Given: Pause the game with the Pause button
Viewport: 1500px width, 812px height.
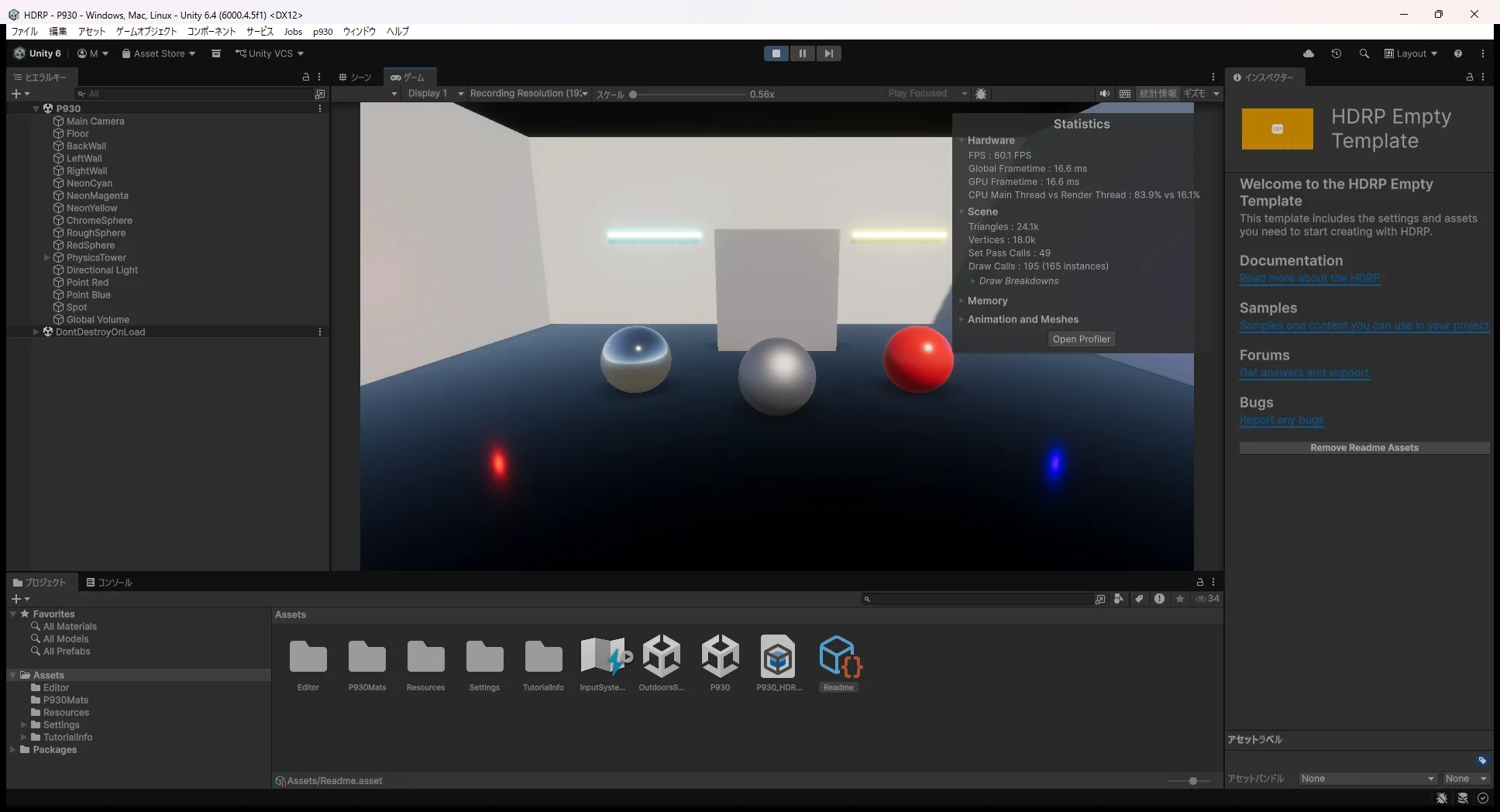Looking at the screenshot, I should click(x=803, y=53).
